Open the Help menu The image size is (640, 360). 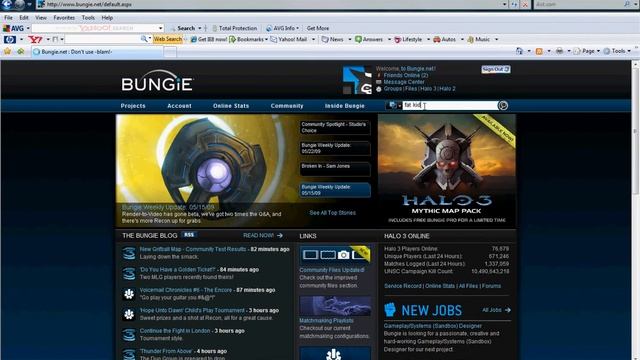point(107,18)
